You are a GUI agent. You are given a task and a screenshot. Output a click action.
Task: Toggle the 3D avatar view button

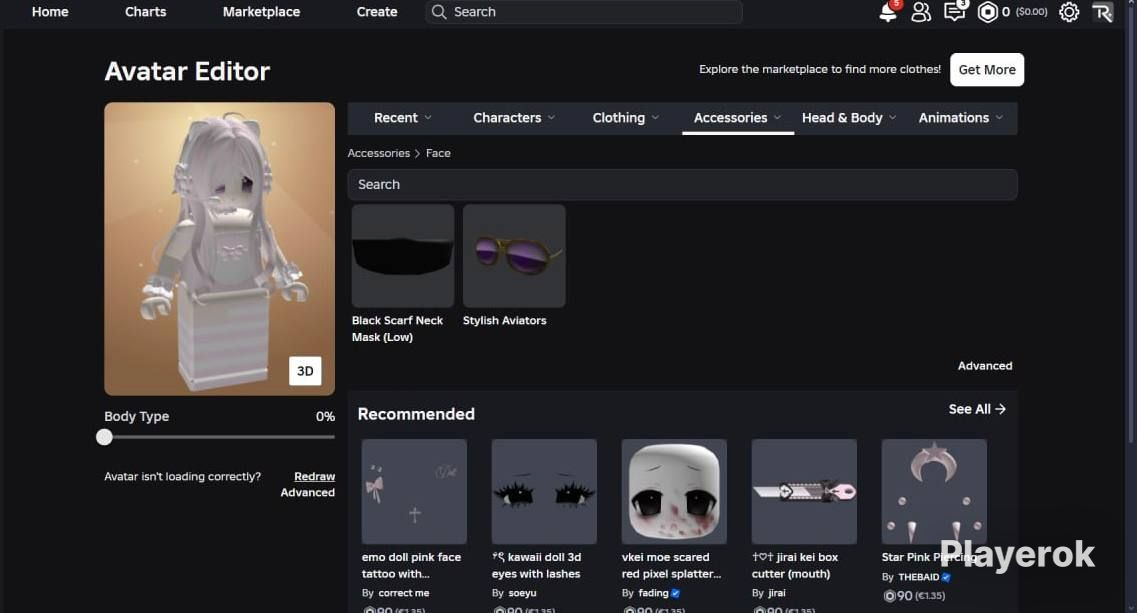[305, 371]
